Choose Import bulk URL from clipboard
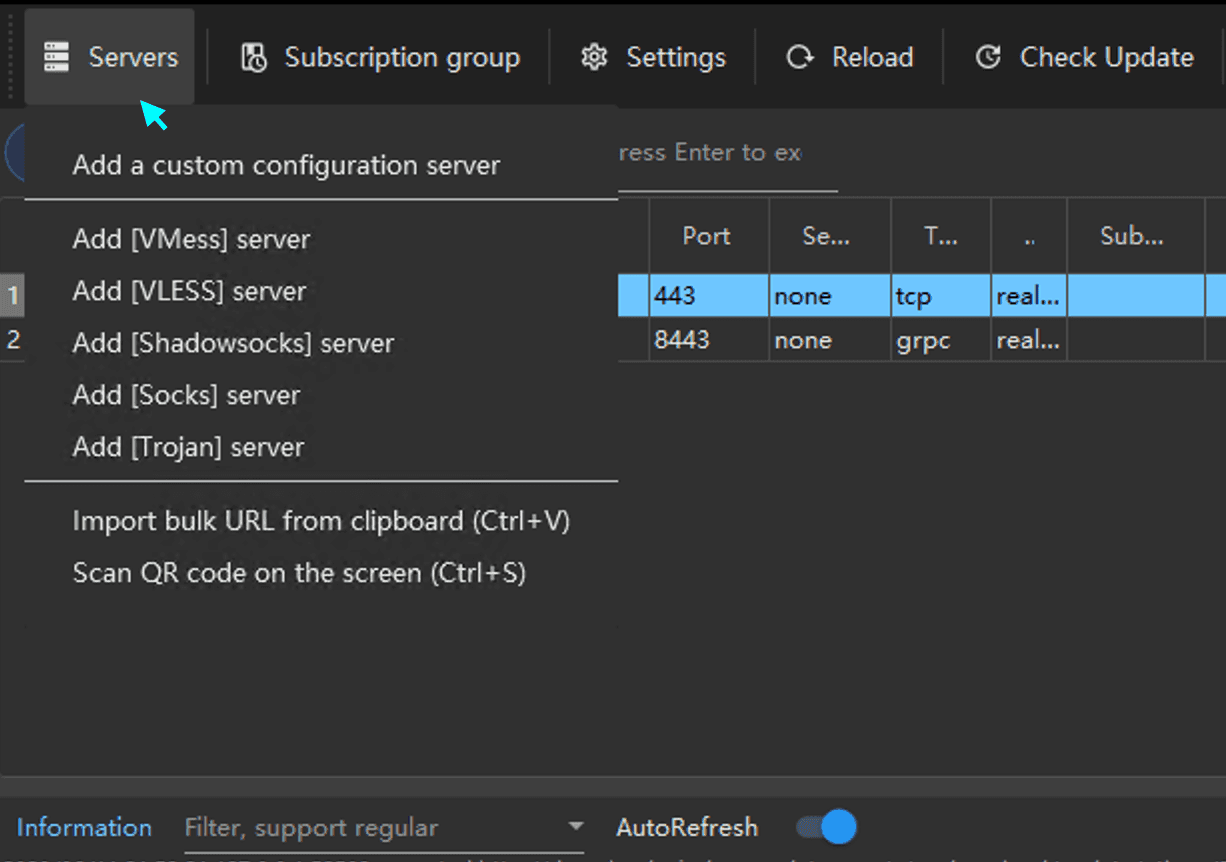The height and width of the screenshot is (862, 1226). (321, 521)
